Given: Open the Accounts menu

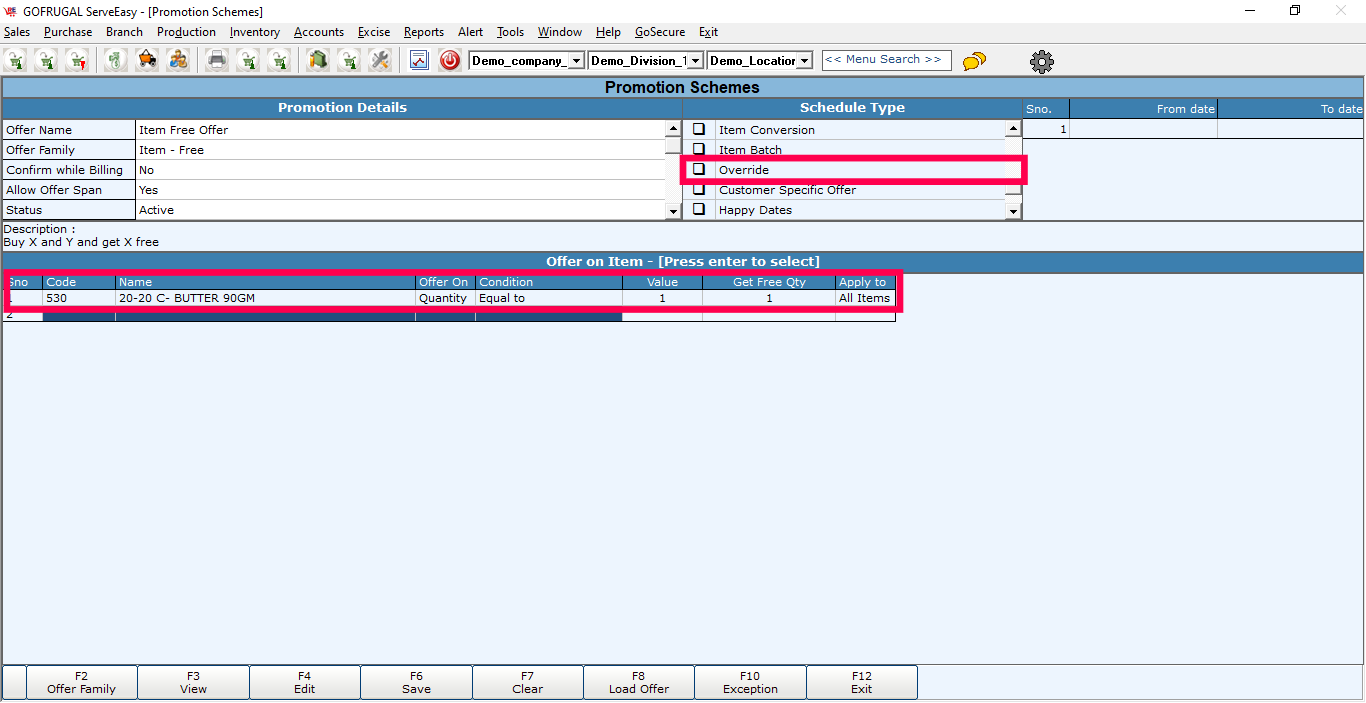Looking at the screenshot, I should 319,32.
